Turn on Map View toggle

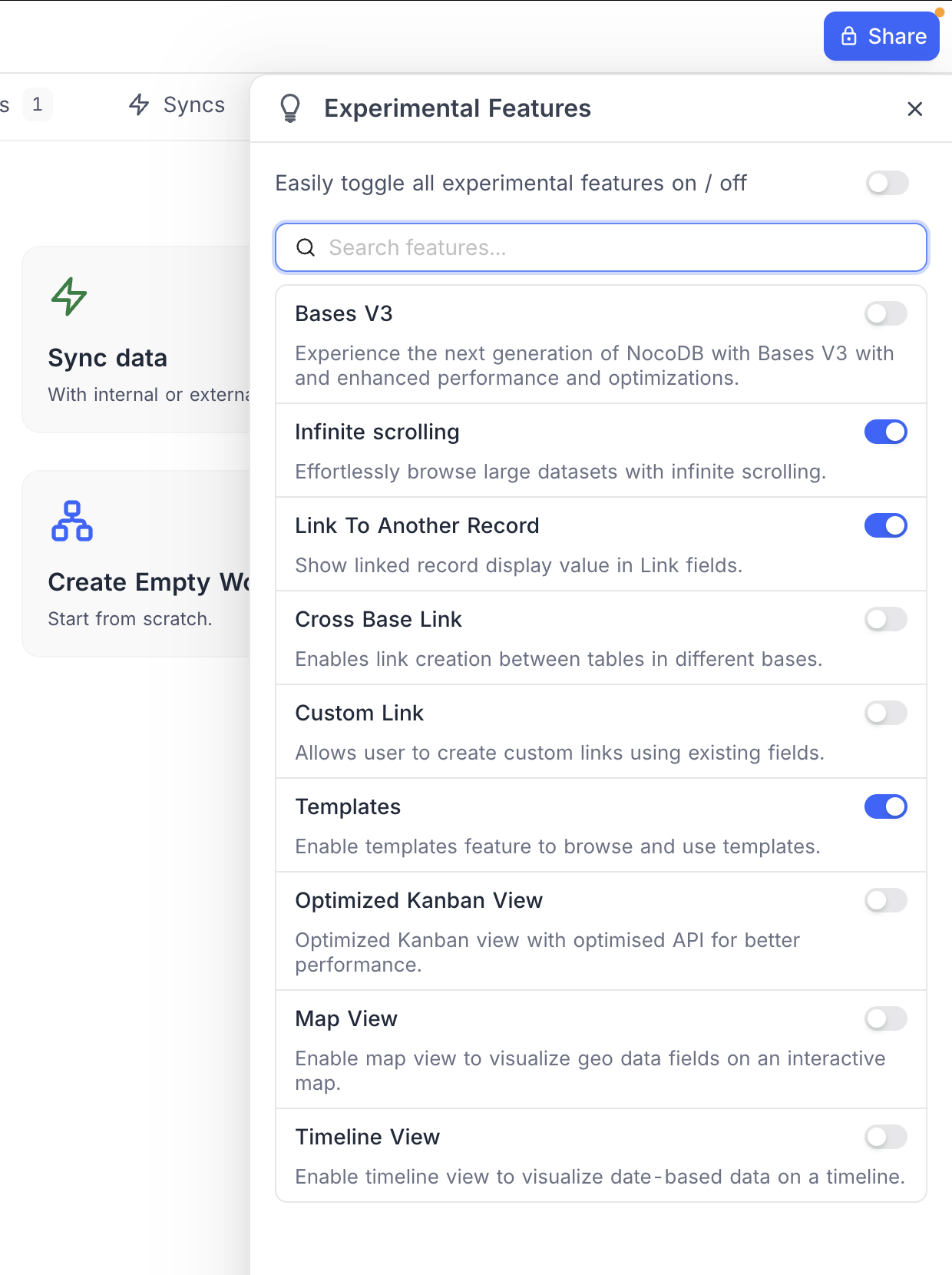(885, 1018)
